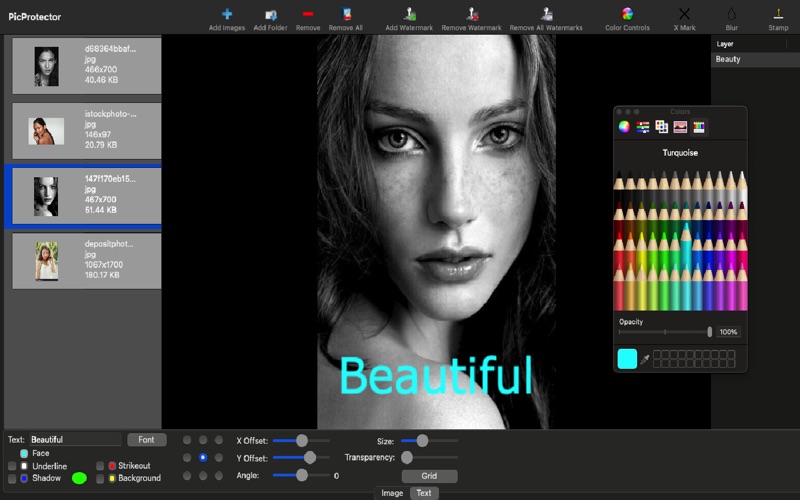This screenshot has height=500, width=800.
Task: Switch to the Image tab
Action: pos(392,493)
